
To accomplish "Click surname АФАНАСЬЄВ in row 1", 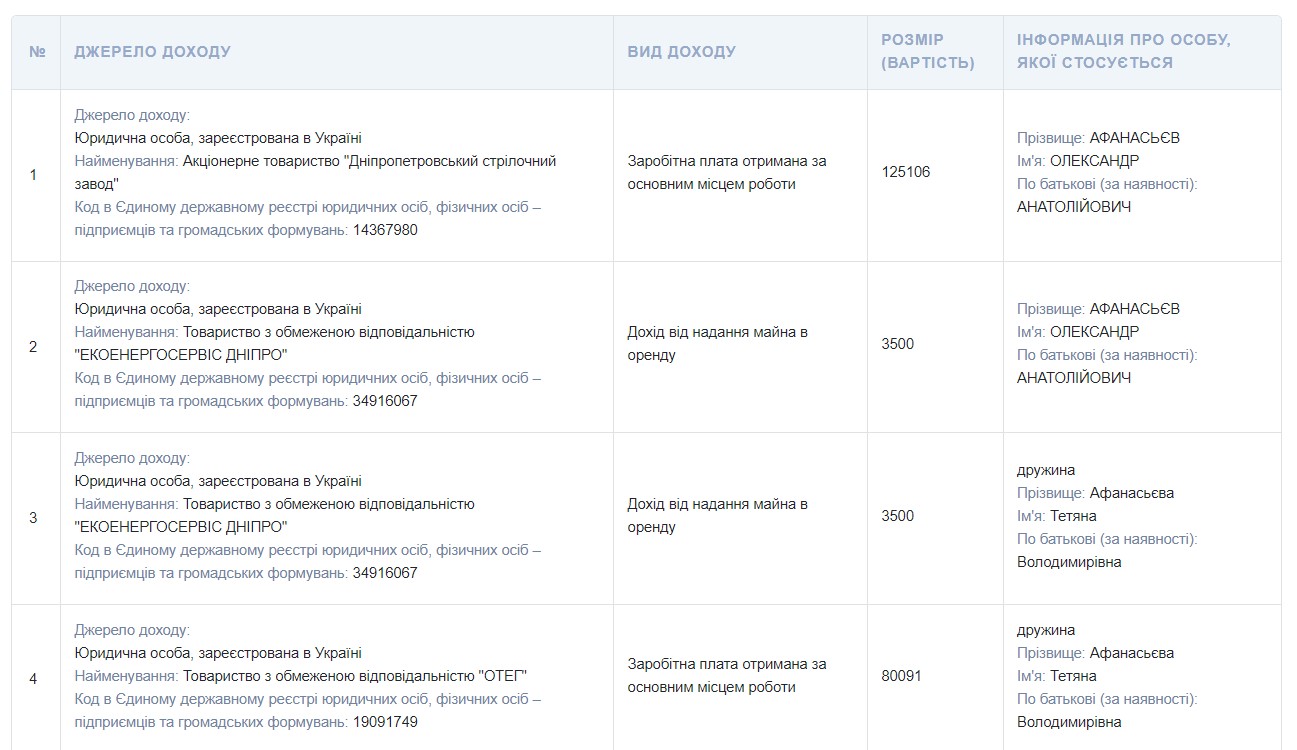I will point(1134,138).
